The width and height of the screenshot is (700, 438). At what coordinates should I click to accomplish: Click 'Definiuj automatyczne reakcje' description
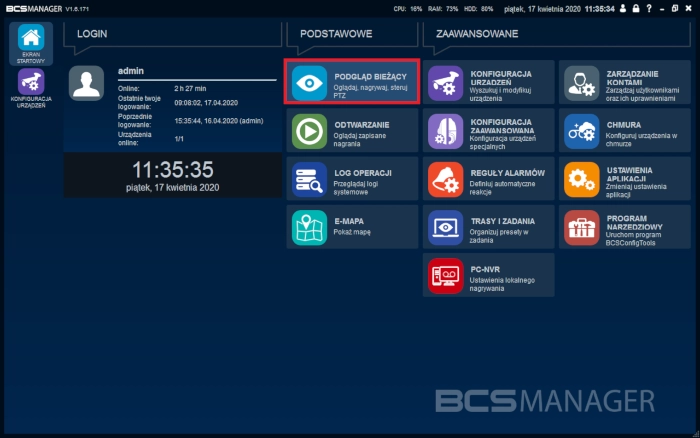[x=502, y=188]
